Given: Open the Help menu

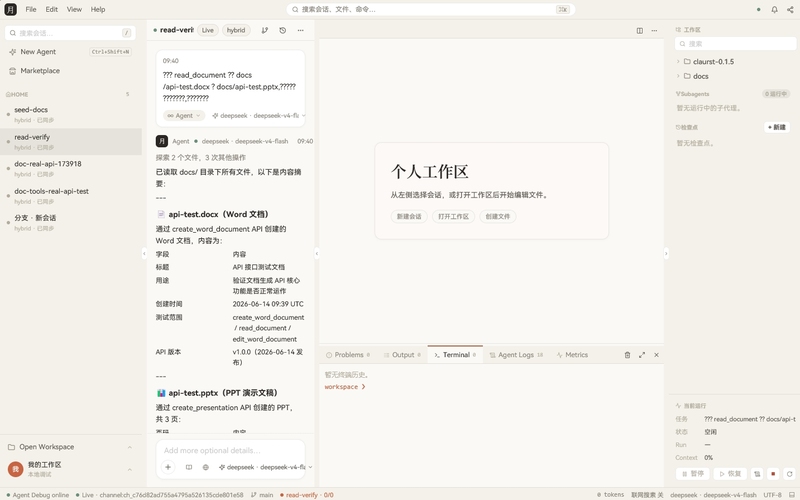Looking at the screenshot, I should coord(98,9).
